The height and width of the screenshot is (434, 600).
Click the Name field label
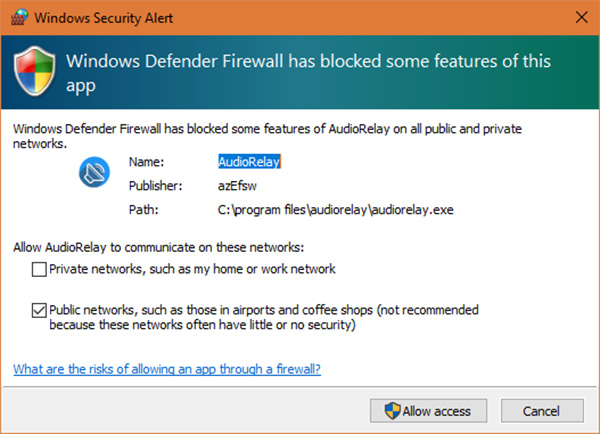pyautogui.click(x=145, y=161)
